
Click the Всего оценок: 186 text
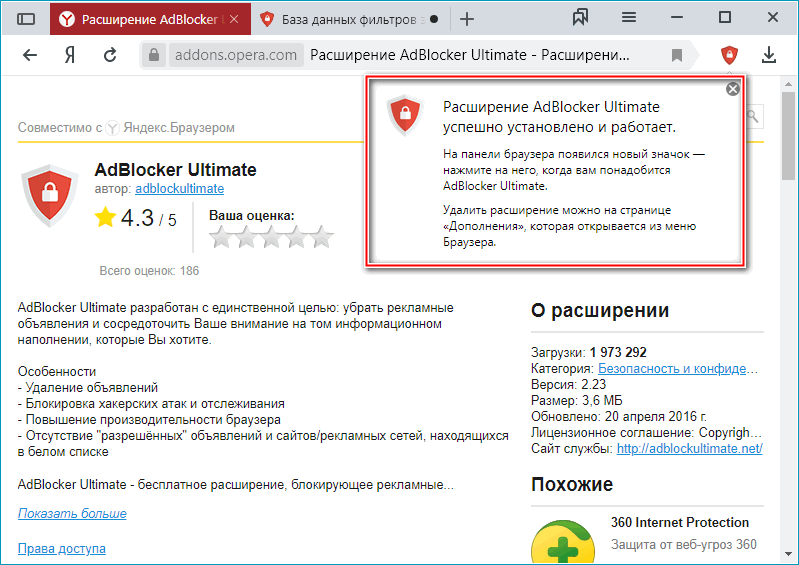[x=149, y=271]
